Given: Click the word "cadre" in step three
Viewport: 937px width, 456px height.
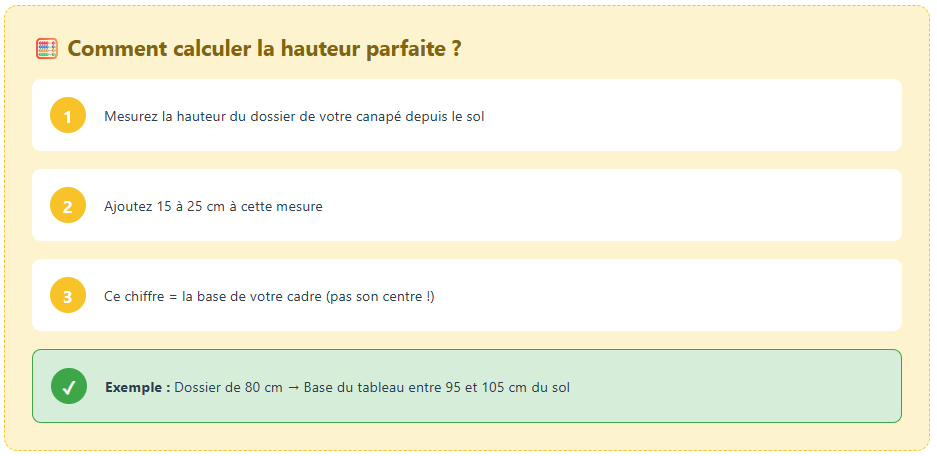Looking at the screenshot, I should pos(304,296).
